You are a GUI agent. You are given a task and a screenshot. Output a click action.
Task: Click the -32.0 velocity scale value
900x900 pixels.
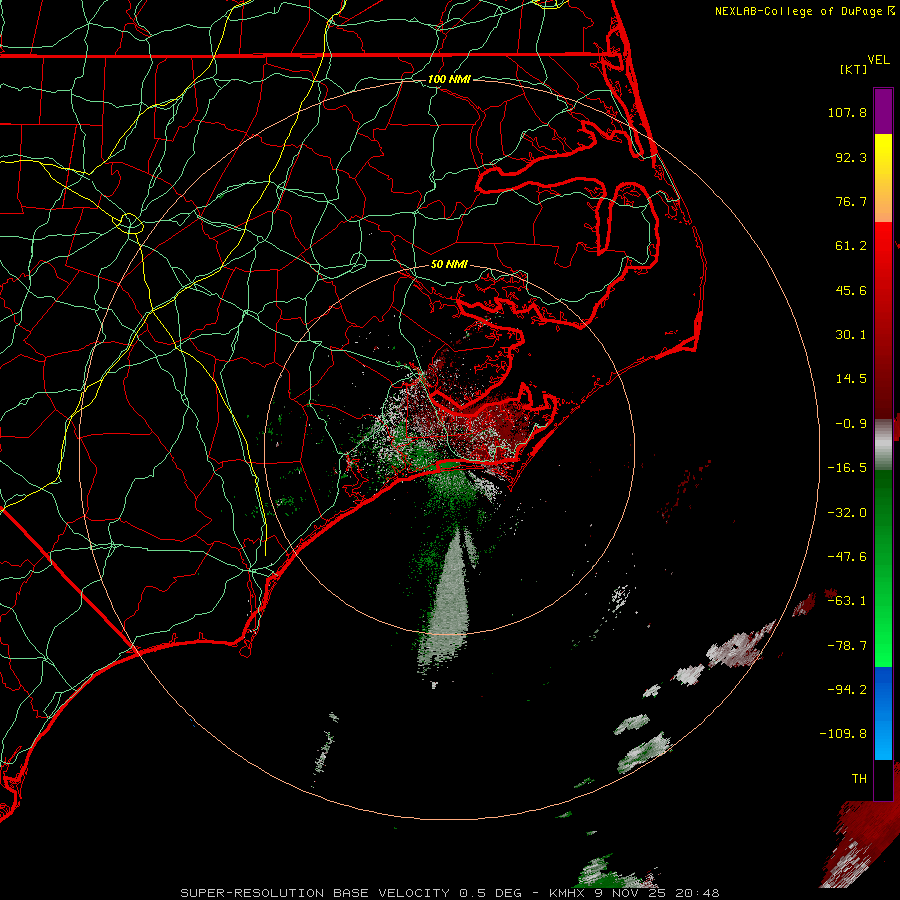point(847,513)
